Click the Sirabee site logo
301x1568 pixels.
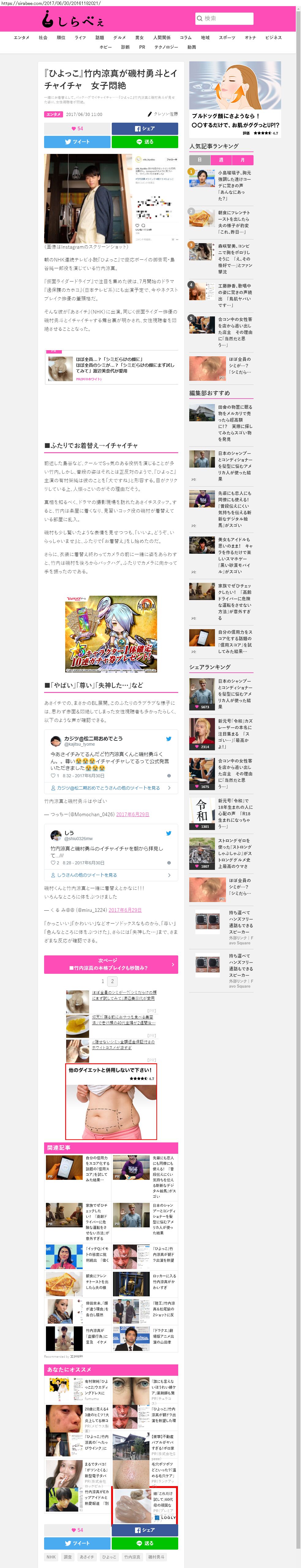(72, 20)
